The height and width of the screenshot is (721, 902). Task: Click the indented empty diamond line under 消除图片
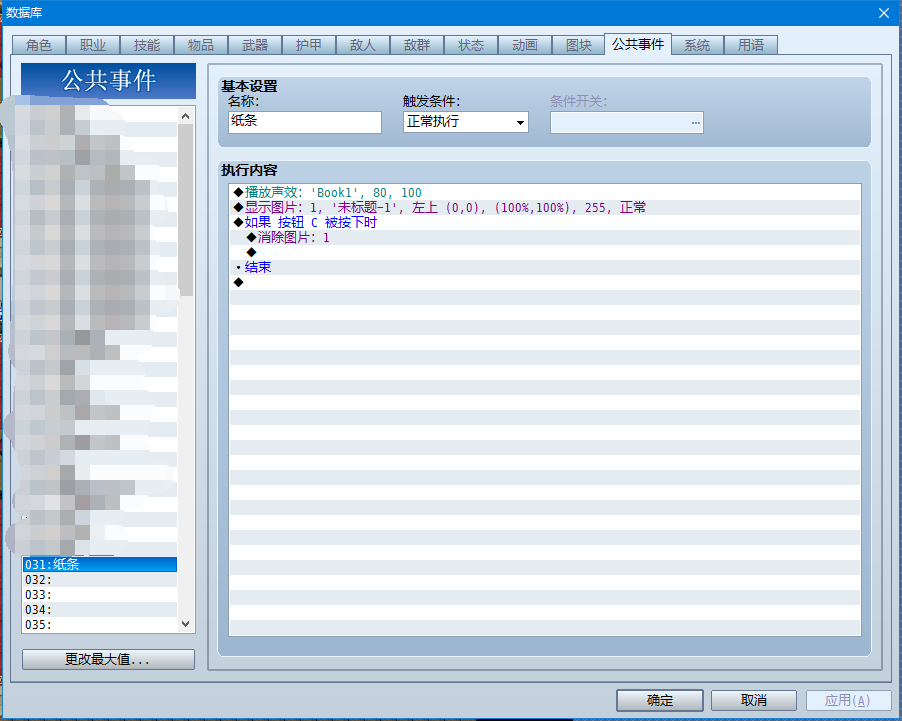pos(545,252)
